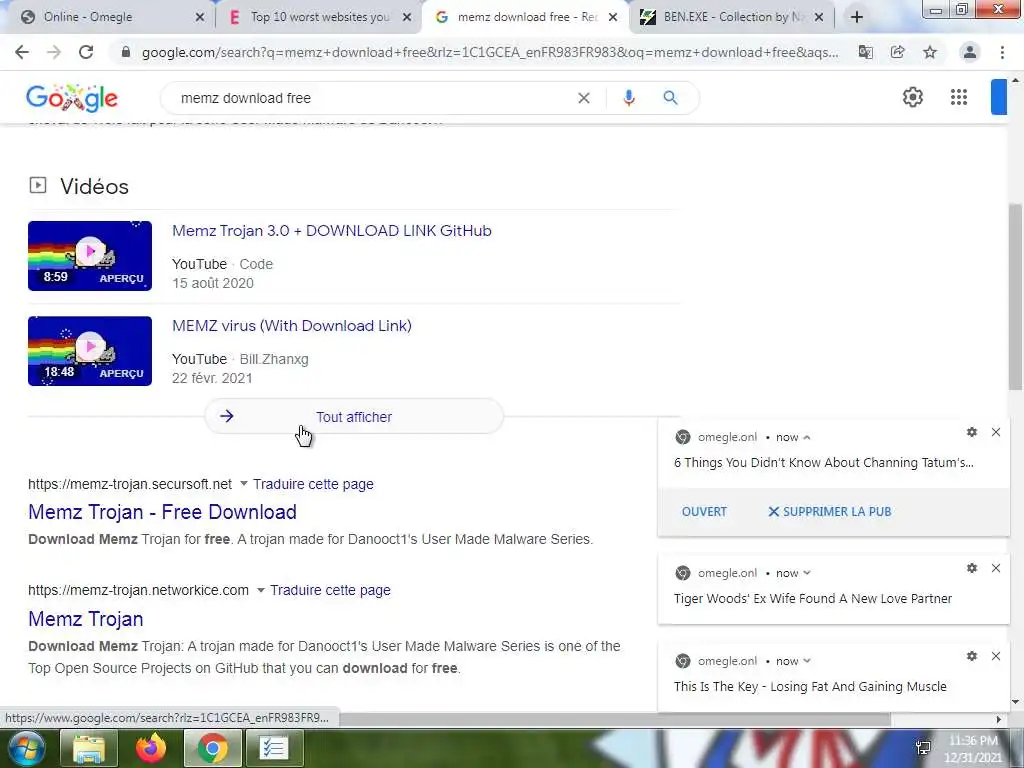This screenshot has width=1024, height=768.
Task: Click the blue Google sign-in button
Action: (999, 97)
